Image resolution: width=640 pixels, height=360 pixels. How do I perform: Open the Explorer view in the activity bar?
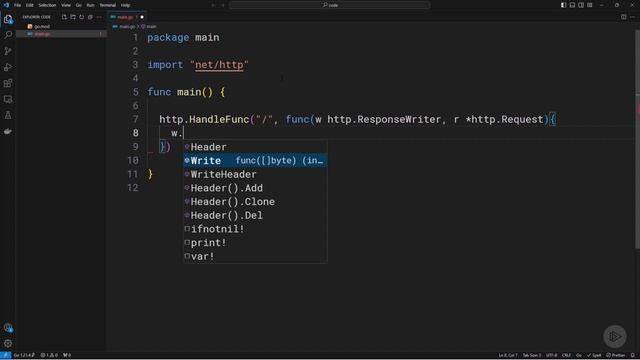pyautogui.click(x=8, y=19)
